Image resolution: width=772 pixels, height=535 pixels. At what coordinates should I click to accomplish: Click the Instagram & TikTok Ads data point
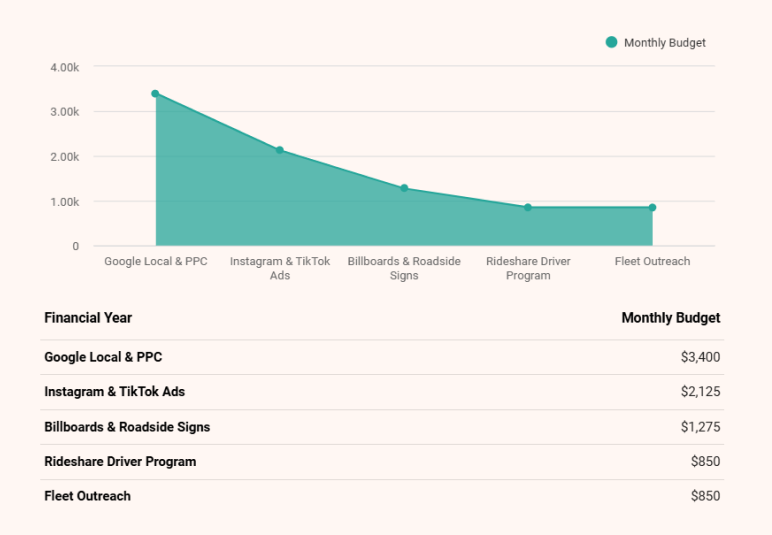tap(280, 150)
